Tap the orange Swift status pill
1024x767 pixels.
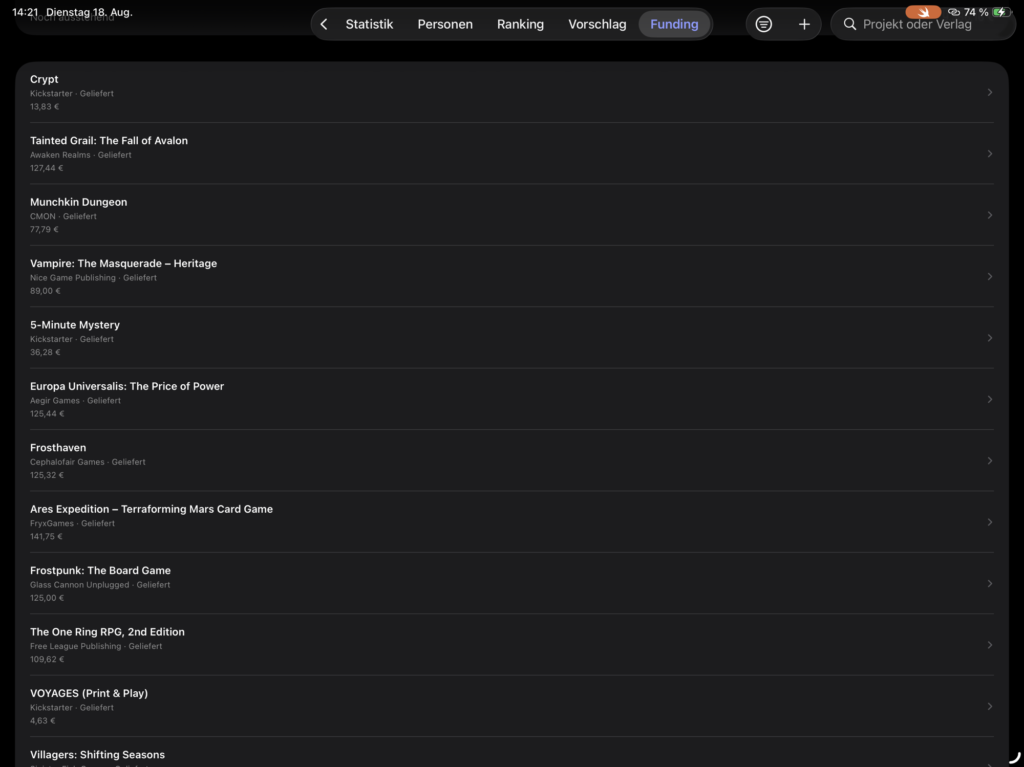click(923, 12)
